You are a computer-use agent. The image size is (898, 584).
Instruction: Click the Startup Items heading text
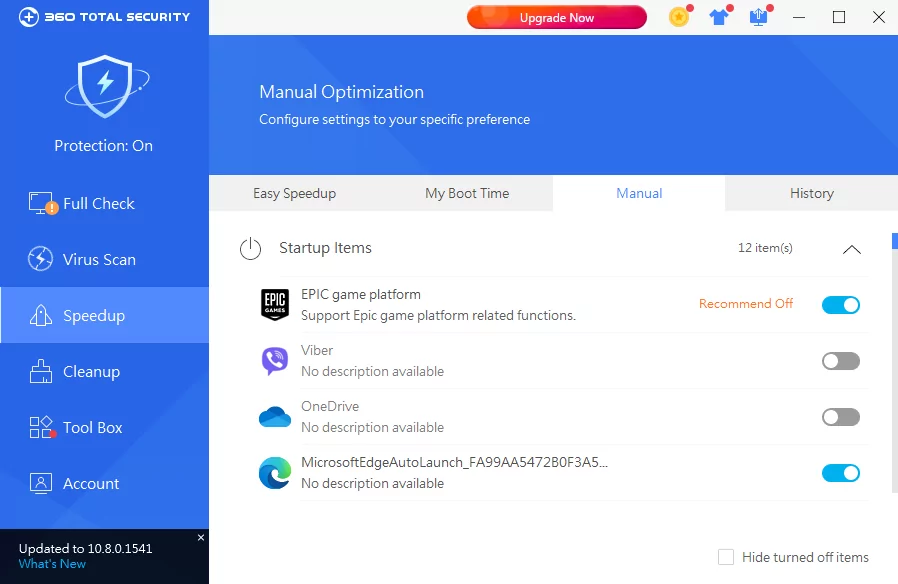point(325,248)
